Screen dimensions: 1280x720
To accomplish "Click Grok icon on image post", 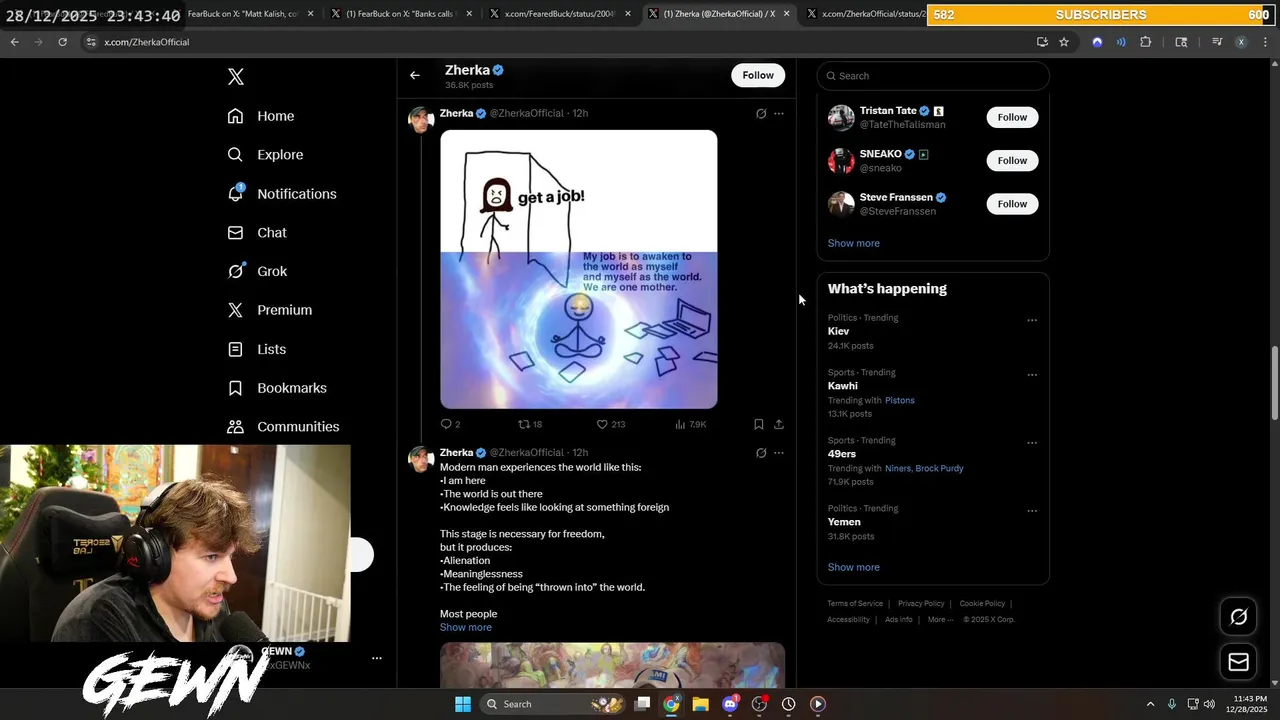I will click(761, 114).
